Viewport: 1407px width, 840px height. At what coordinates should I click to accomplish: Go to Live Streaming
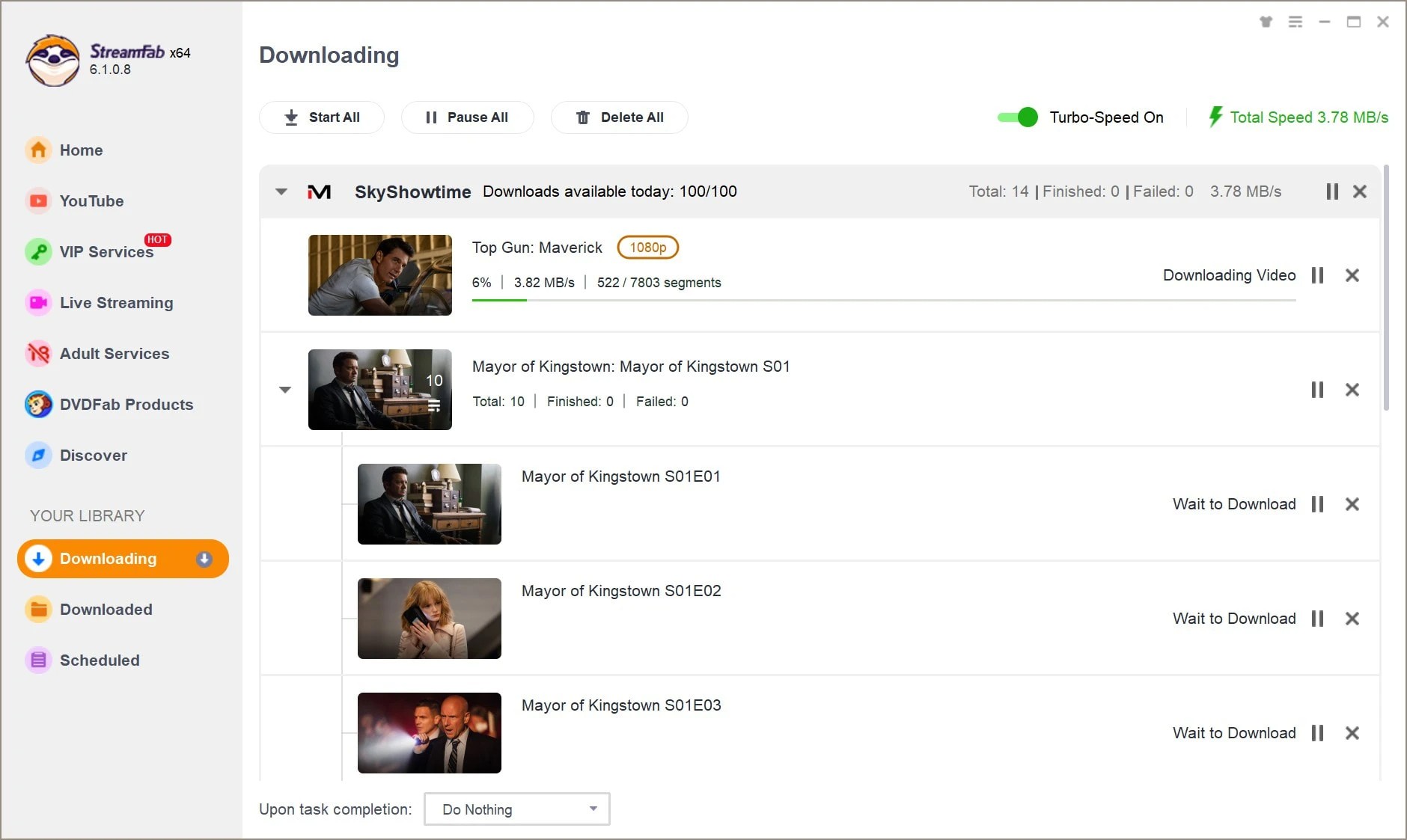tap(99, 302)
